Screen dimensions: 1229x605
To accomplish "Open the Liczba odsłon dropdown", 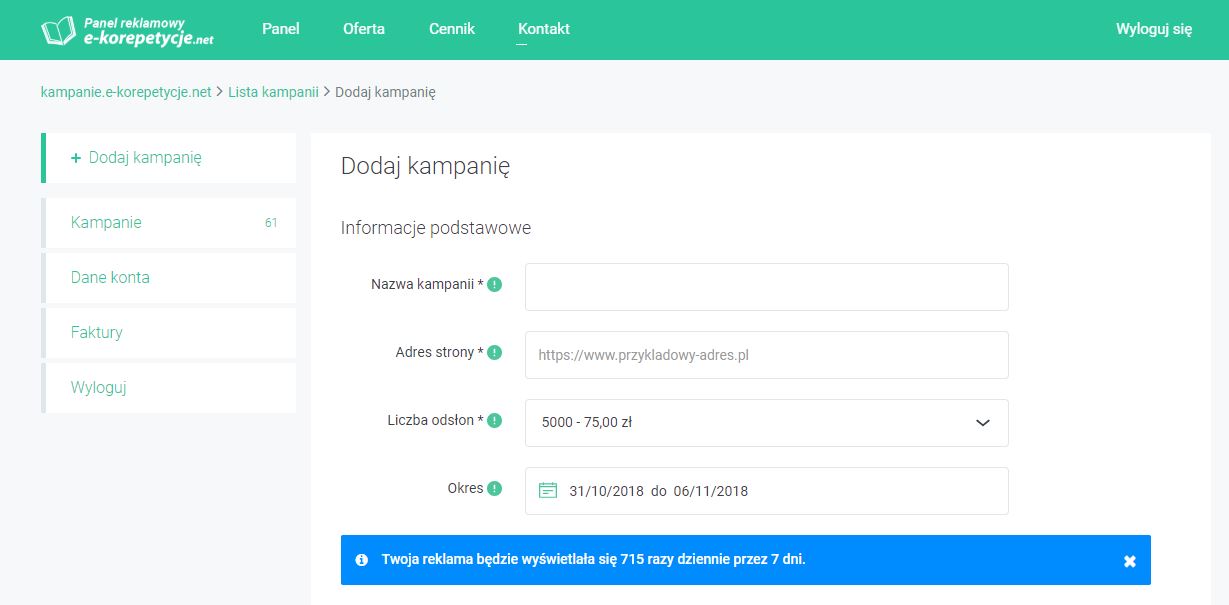I will [766, 423].
